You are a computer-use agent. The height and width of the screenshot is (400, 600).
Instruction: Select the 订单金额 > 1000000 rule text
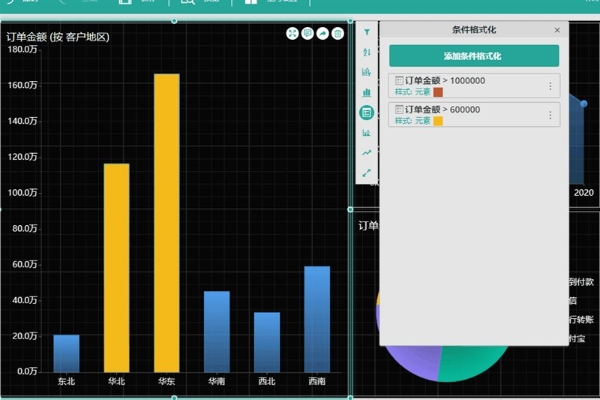tap(445, 80)
